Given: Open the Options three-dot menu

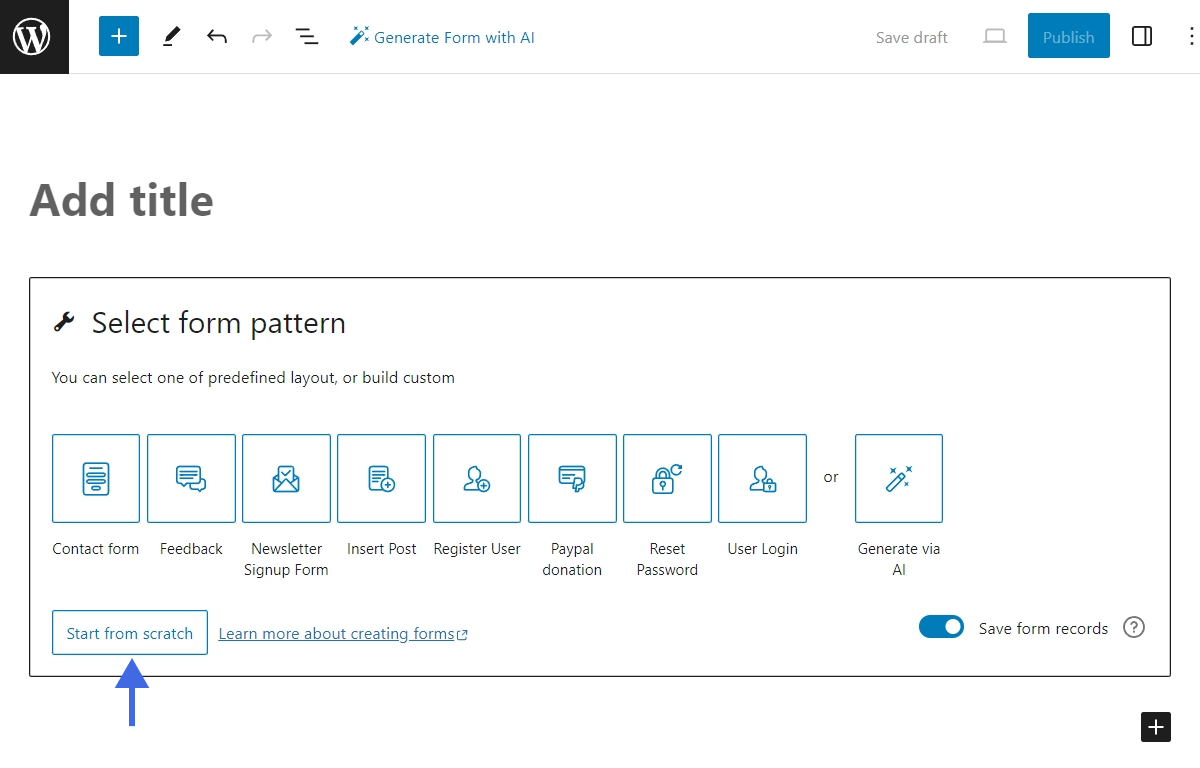Looking at the screenshot, I should tap(1189, 36).
